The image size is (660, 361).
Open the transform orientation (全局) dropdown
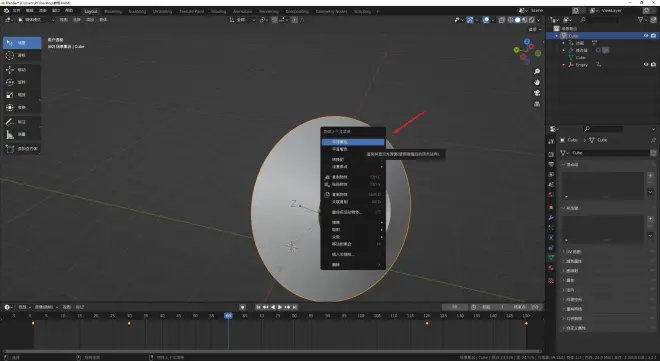[x=242, y=20]
